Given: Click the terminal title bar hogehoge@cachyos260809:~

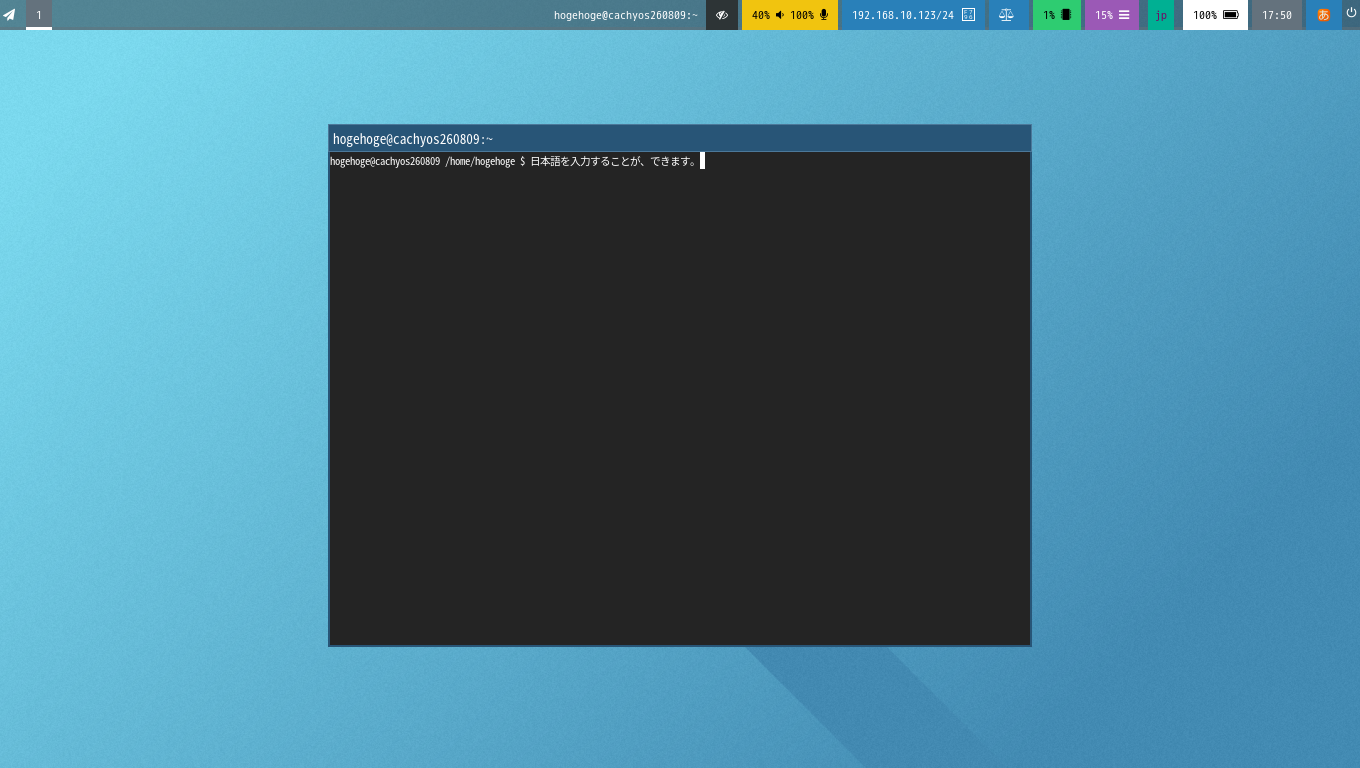Looking at the screenshot, I should [x=680, y=139].
